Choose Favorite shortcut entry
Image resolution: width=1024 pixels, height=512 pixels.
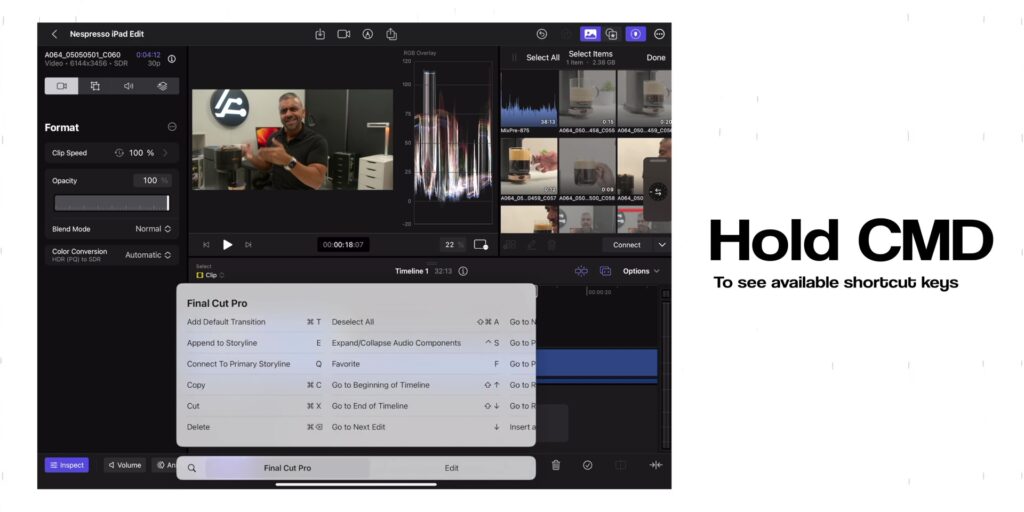tap(415, 364)
